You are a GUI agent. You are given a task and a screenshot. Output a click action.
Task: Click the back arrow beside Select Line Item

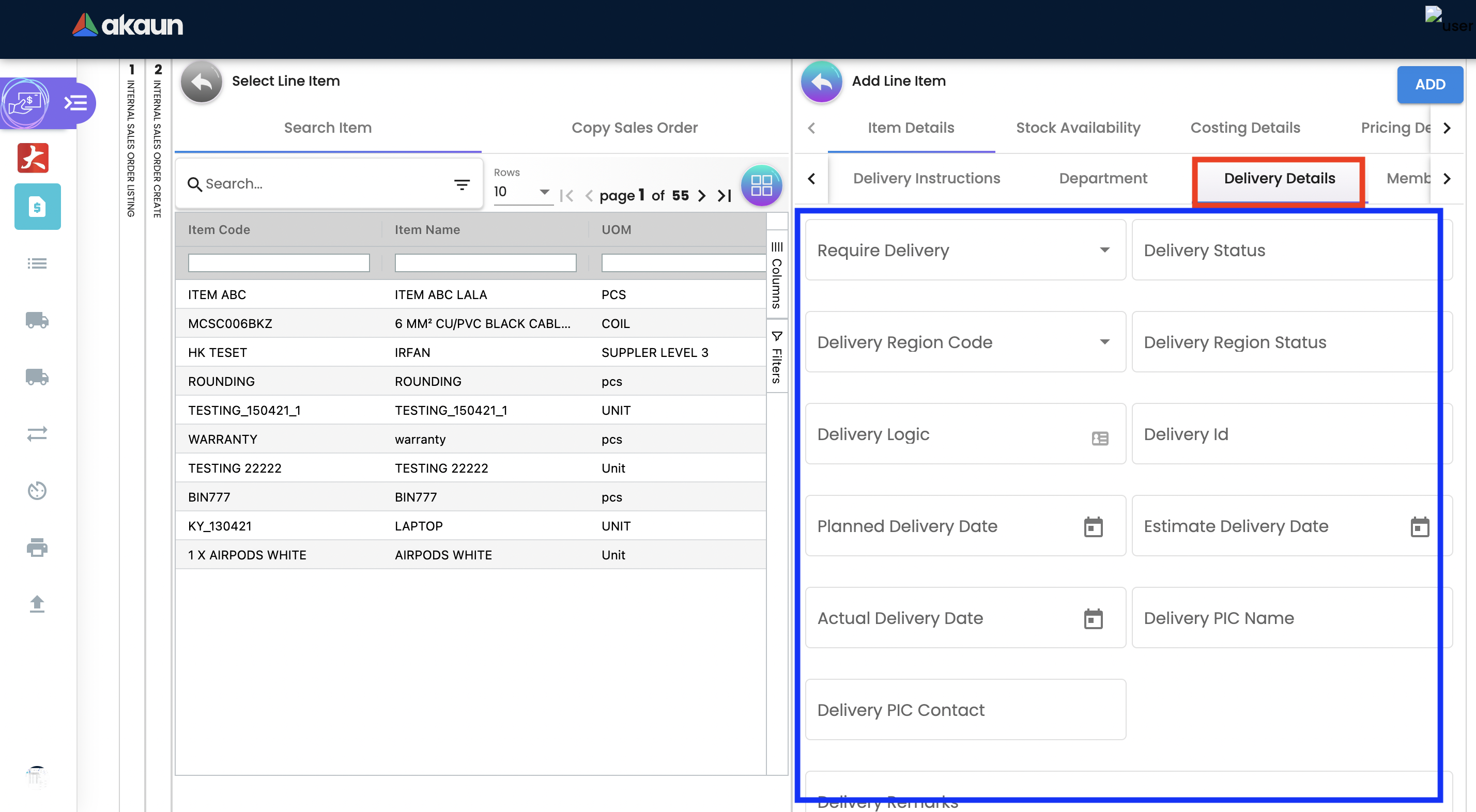pyautogui.click(x=201, y=82)
